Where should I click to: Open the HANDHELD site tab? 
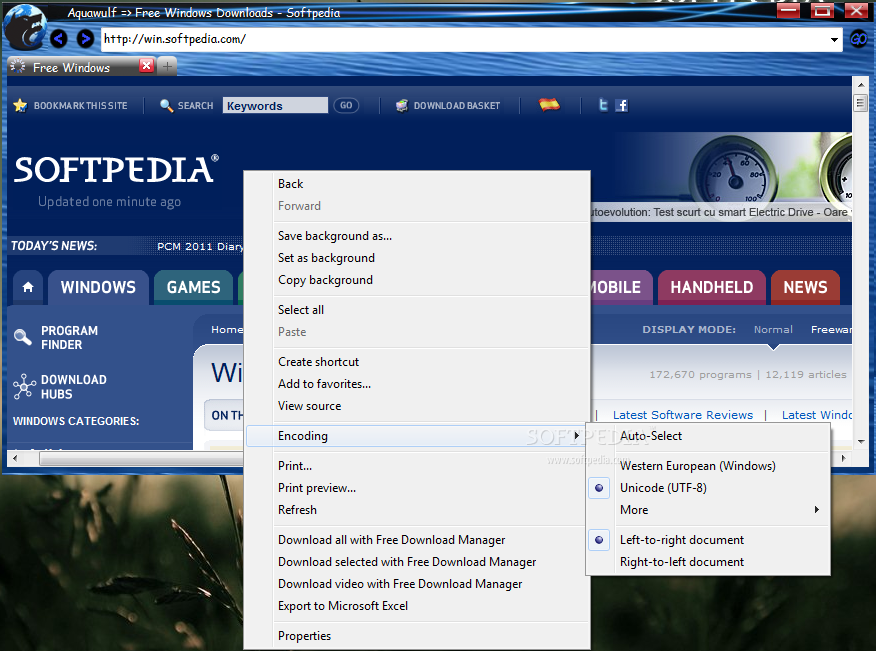(712, 287)
